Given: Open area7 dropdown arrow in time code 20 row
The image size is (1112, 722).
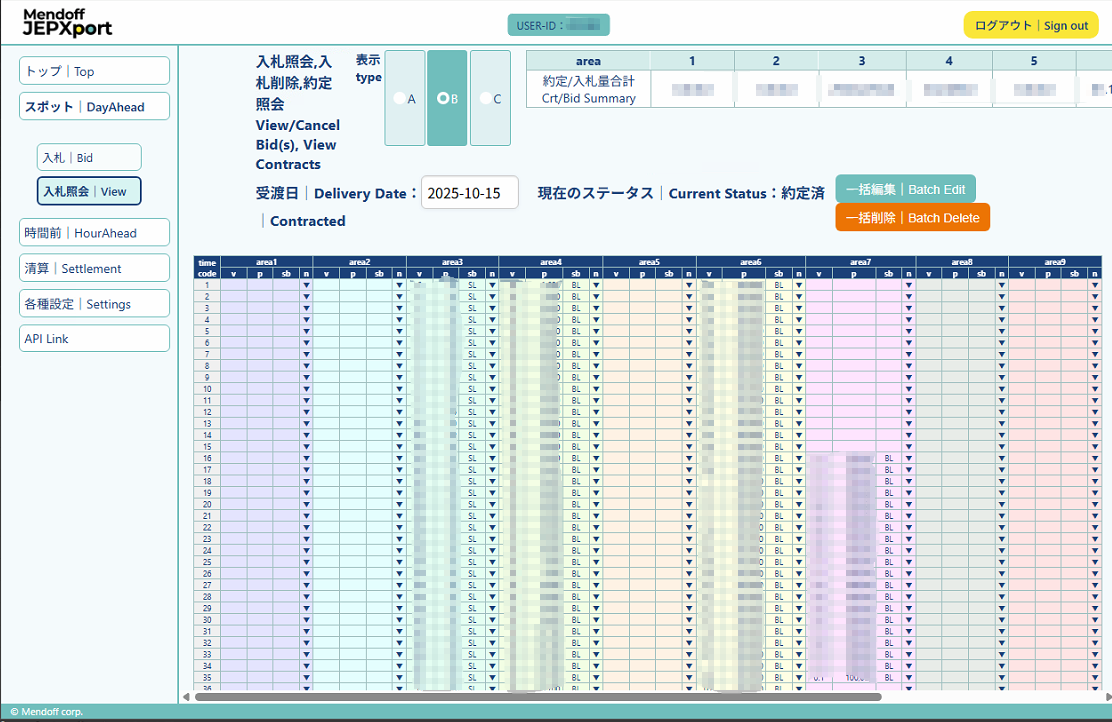Looking at the screenshot, I should [909, 505].
